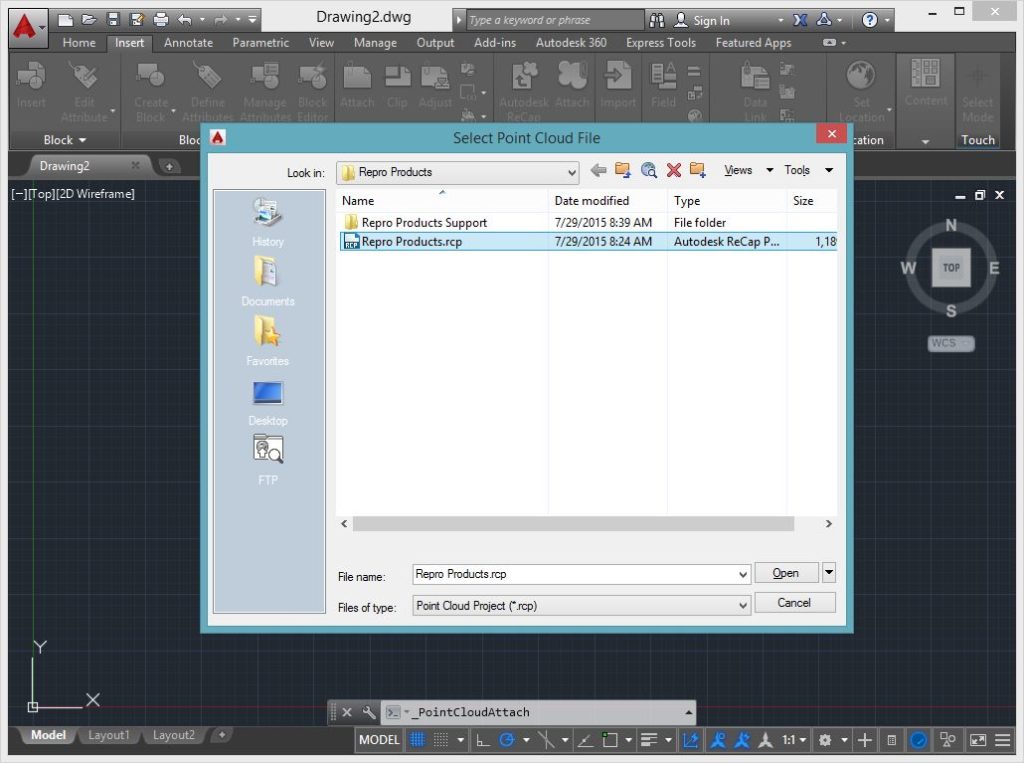Click [2D Wireframe] visual style label

coord(95,194)
